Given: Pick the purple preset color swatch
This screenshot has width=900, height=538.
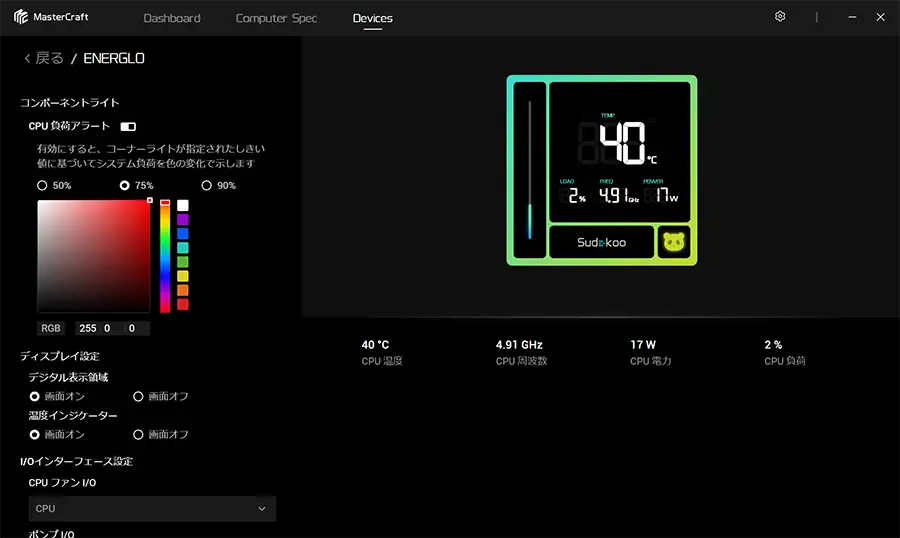Looking at the screenshot, I should tap(183, 219).
